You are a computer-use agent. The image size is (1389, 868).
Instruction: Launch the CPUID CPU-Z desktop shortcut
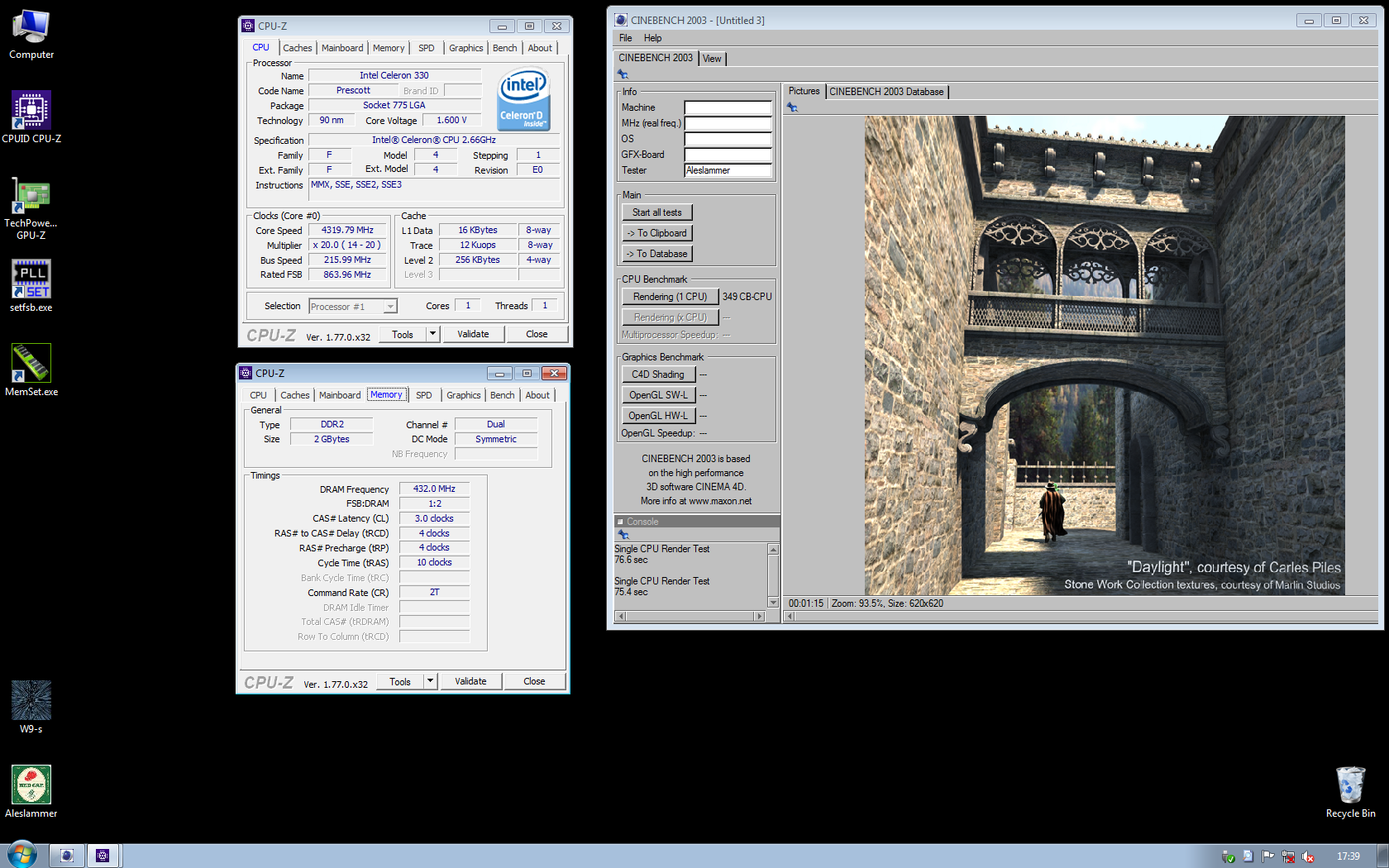click(x=31, y=117)
